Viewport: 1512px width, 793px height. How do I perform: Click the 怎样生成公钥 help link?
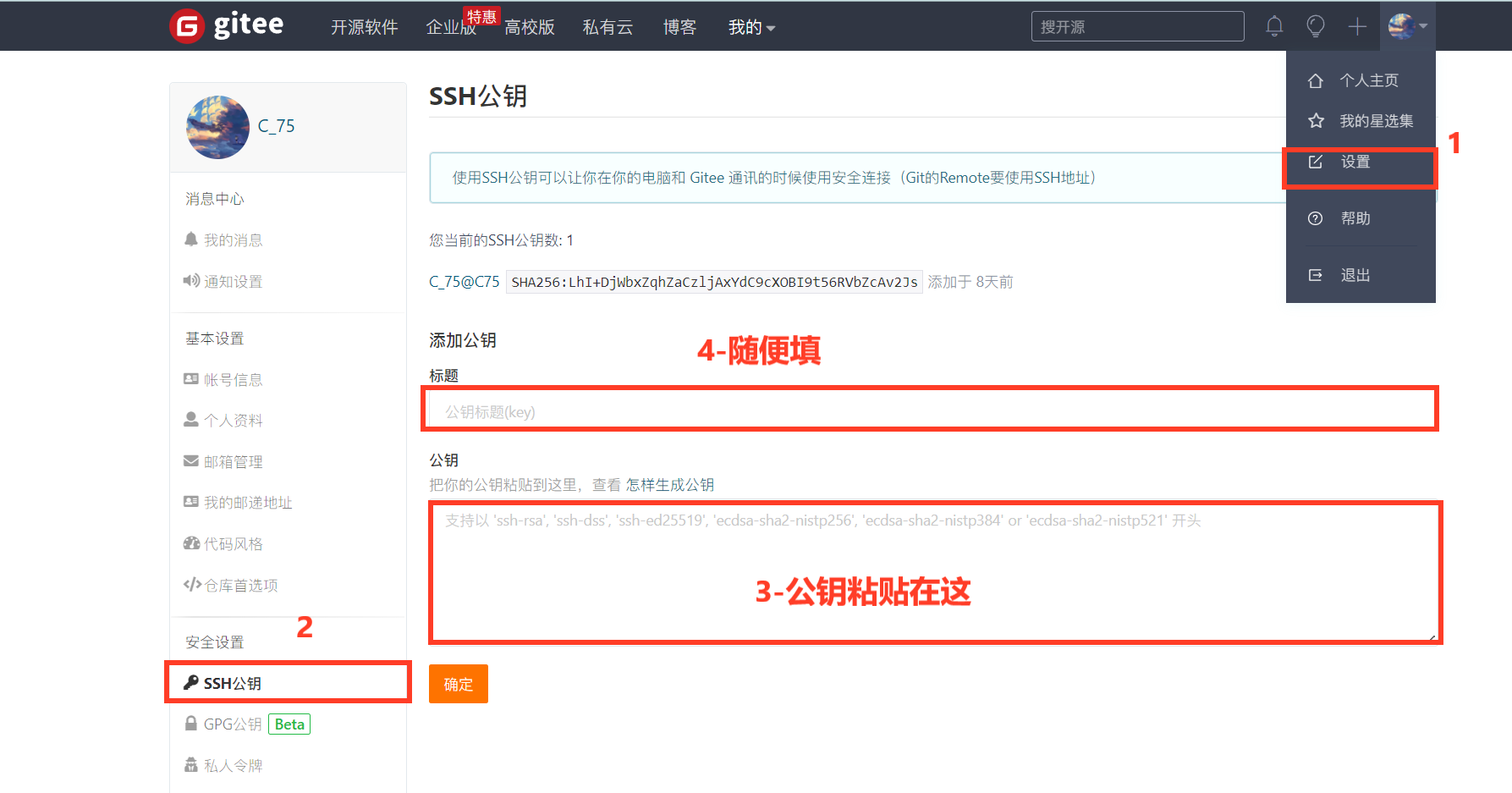pos(669,485)
